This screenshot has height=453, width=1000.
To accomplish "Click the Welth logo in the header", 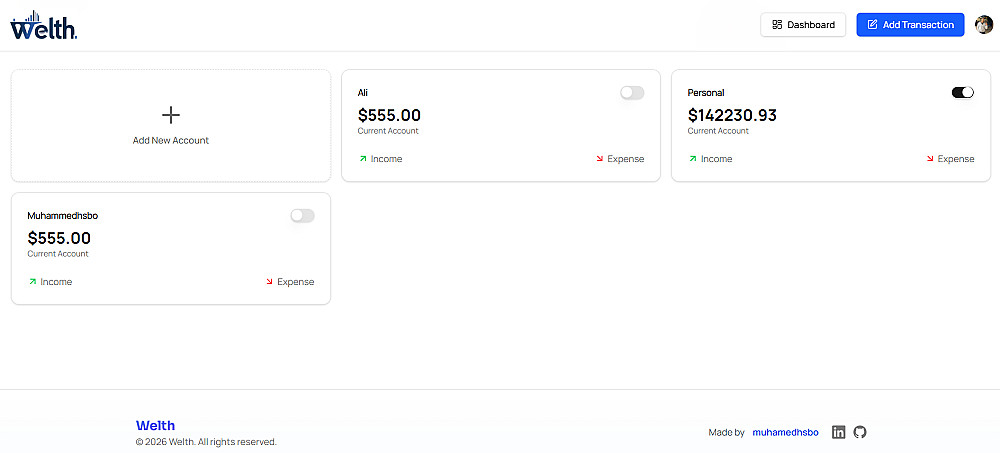I will tap(44, 26).
